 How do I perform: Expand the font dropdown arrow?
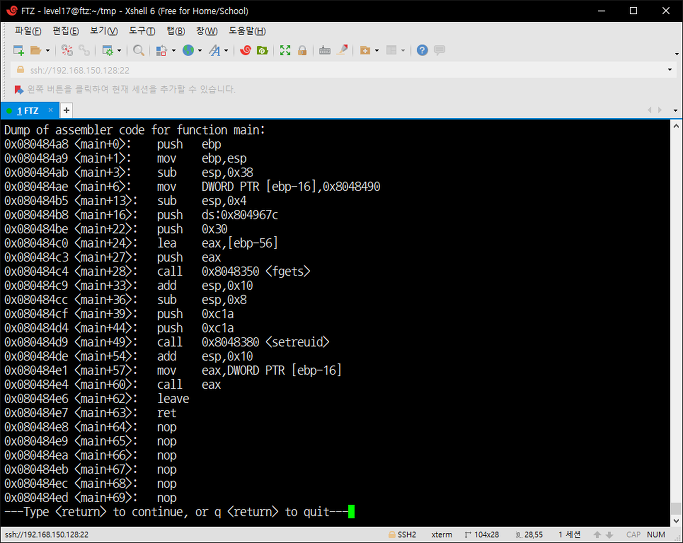tap(226, 51)
